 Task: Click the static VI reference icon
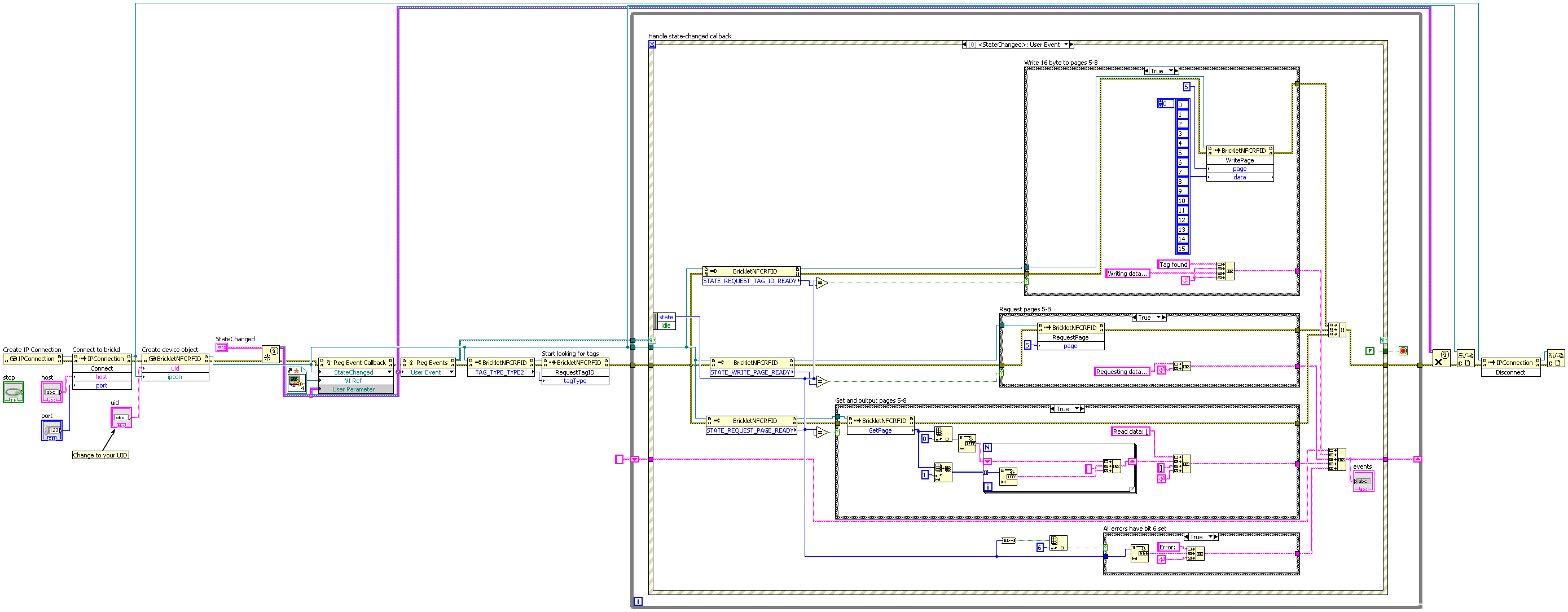297,380
